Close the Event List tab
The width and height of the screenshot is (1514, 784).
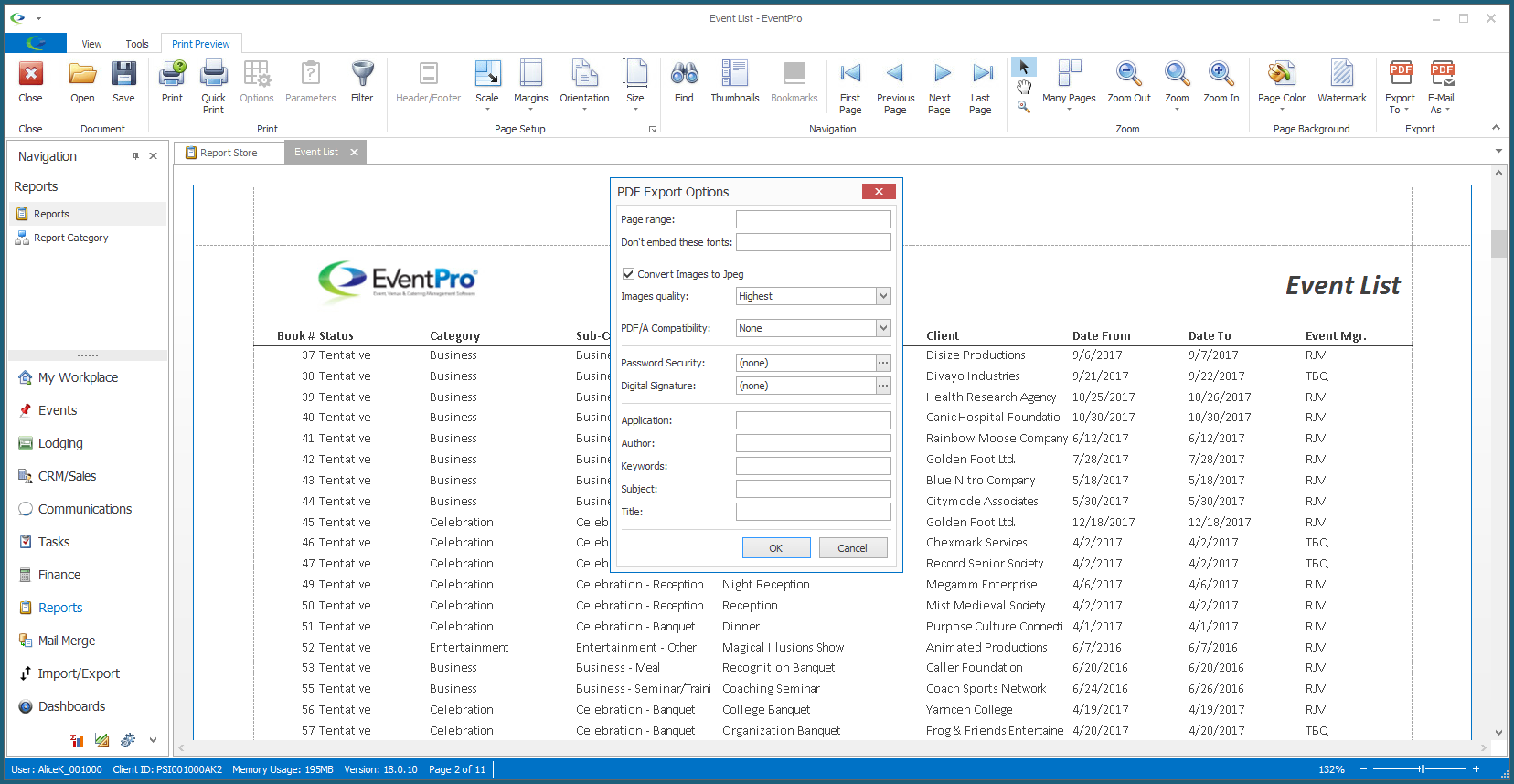[x=354, y=153]
